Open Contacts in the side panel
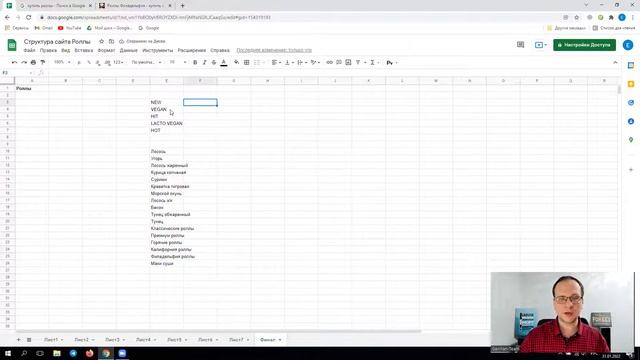This screenshot has width=640, height=360. tap(631, 122)
